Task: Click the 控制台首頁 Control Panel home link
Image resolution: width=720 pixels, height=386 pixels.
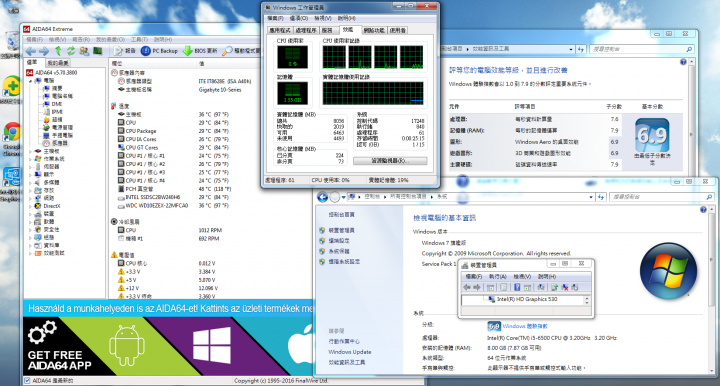Action: (x=342, y=214)
